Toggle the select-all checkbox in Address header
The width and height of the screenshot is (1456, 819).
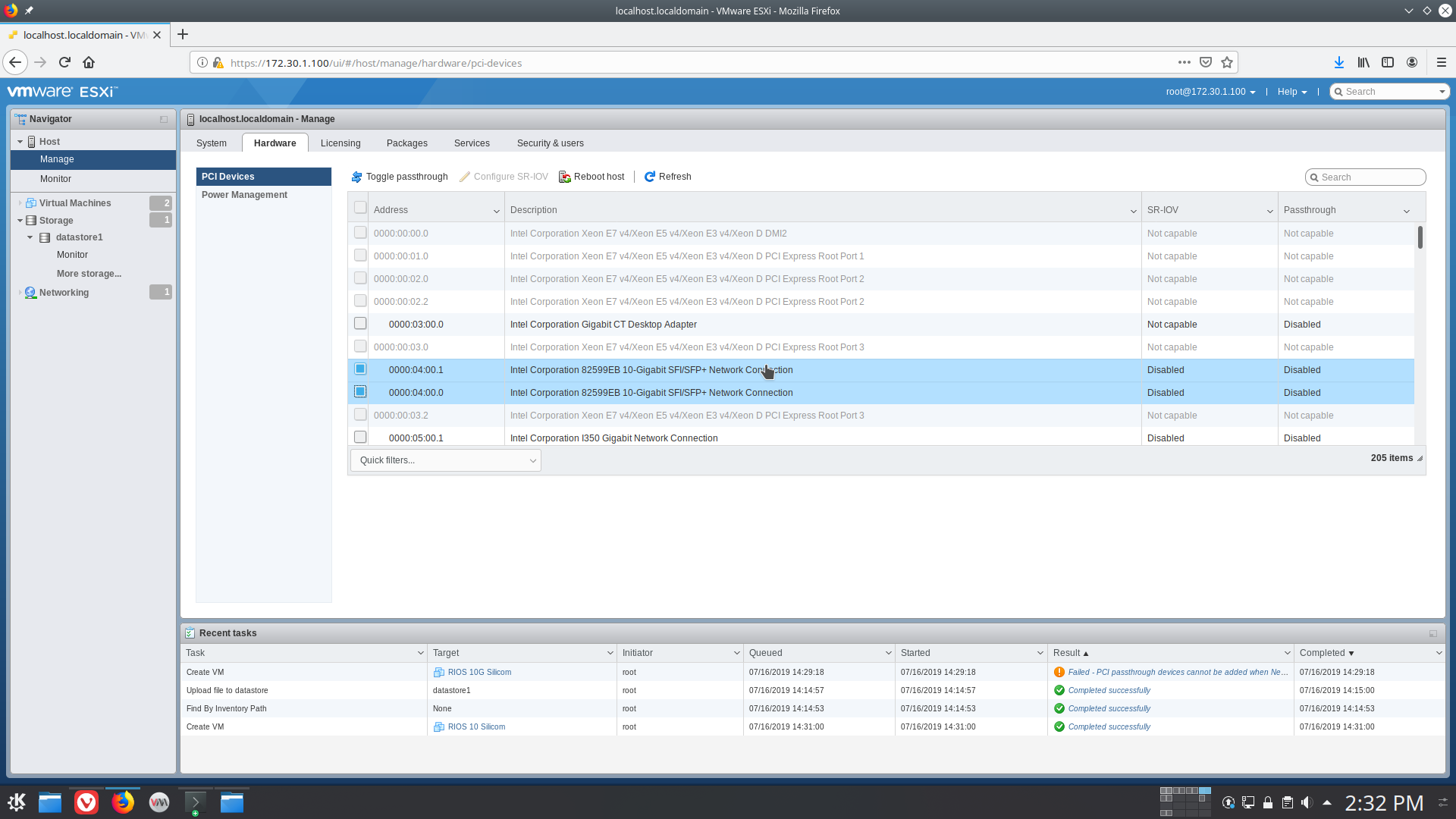(x=360, y=208)
